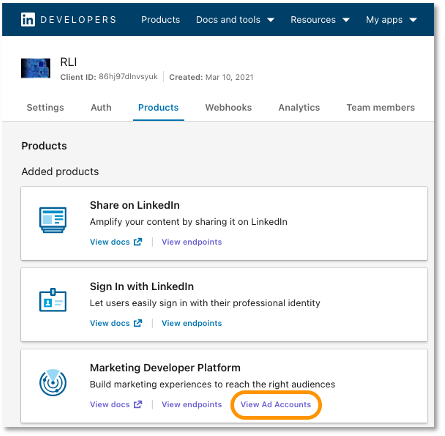Click the DEVELOPERS header text
This screenshot has height=436, width=445.
click(x=78, y=20)
